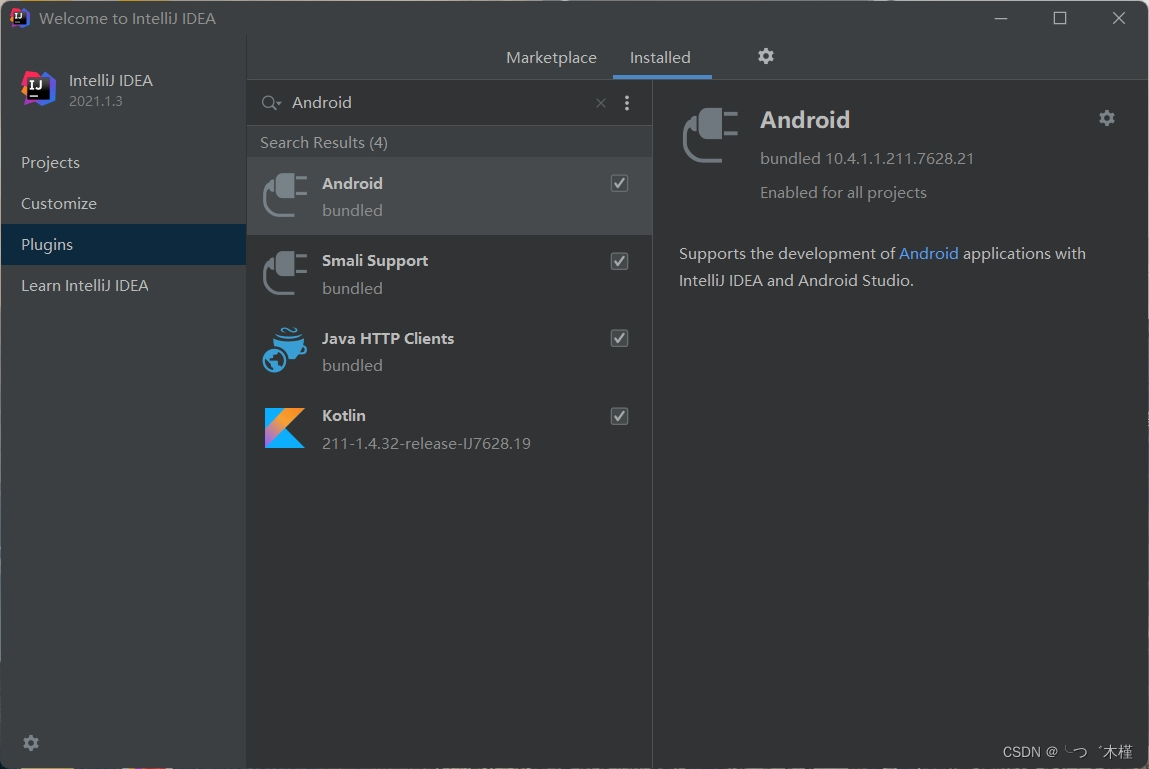Open Java HTTP Clients plugin checkbox menu
Viewport: 1149px width, 769px height.
coord(619,338)
